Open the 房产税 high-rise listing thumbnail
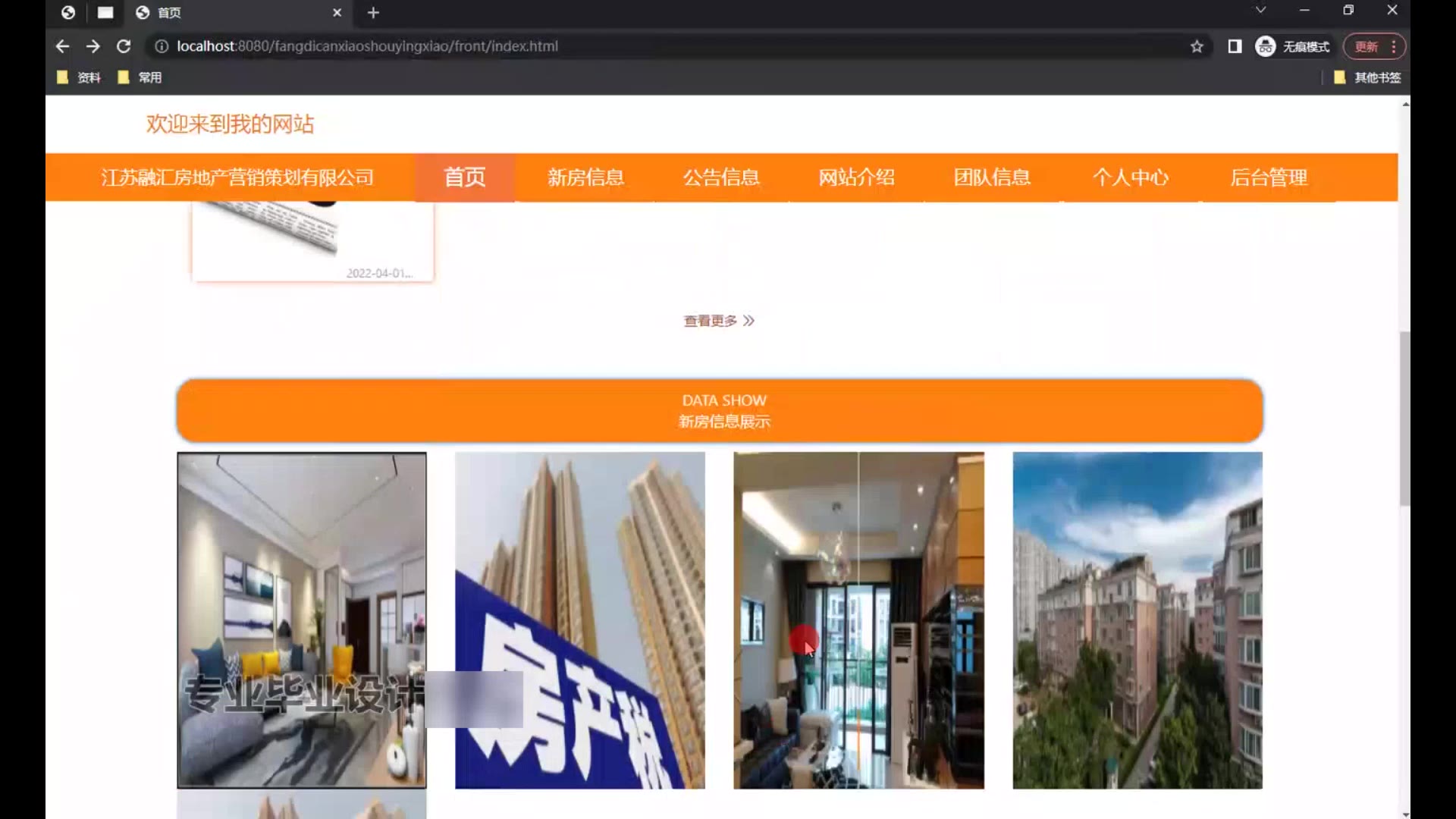This screenshot has width=1456, height=819. tap(580, 620)
